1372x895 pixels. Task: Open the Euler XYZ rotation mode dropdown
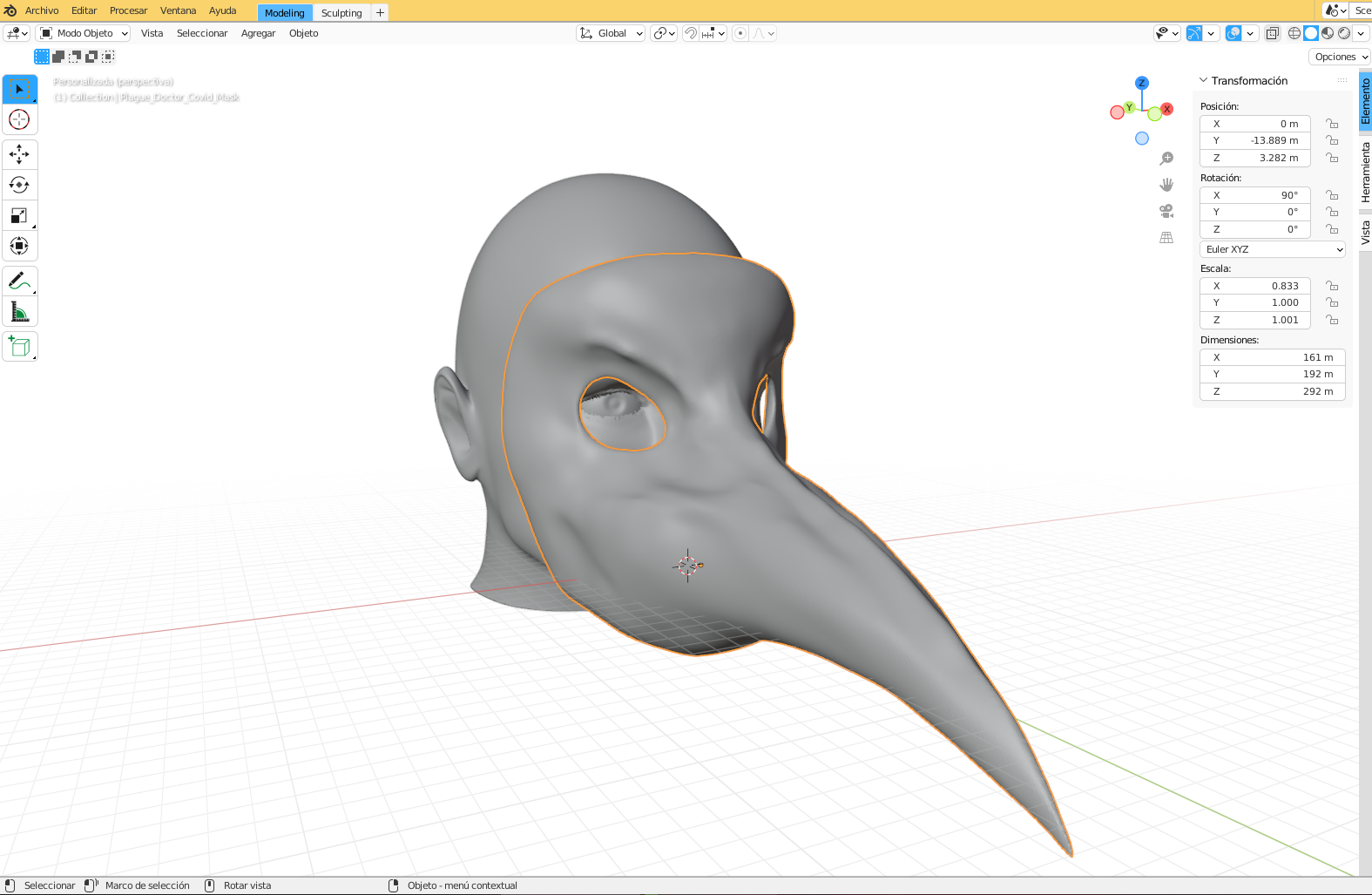(1272, 249)
